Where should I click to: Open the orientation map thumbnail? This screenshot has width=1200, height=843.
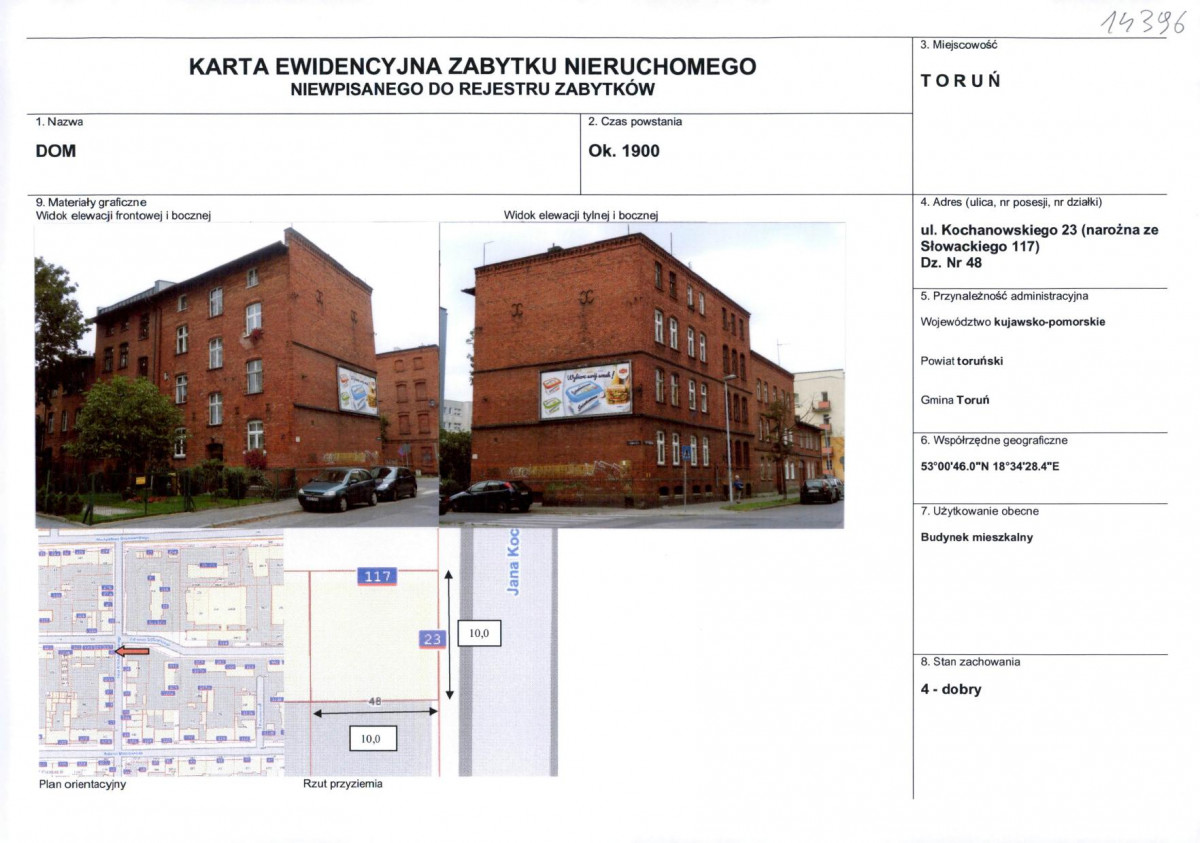coord(161,652)
